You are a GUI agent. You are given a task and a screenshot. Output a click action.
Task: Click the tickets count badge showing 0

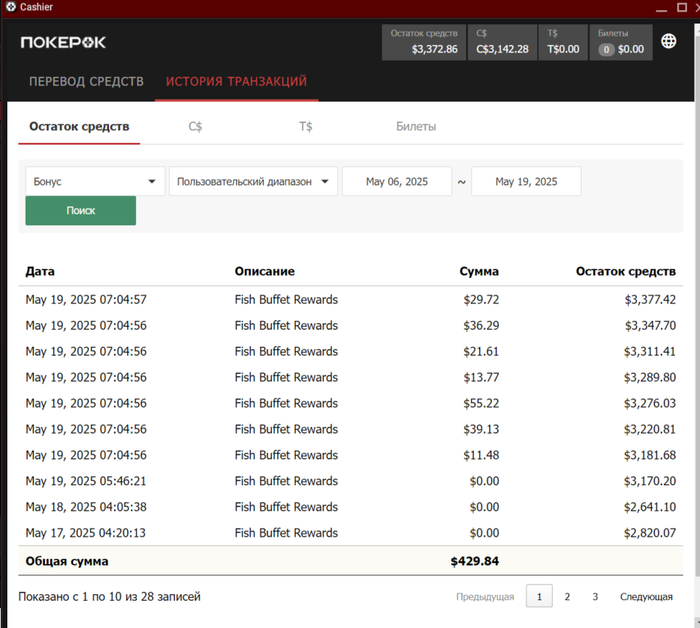point(606,50)
